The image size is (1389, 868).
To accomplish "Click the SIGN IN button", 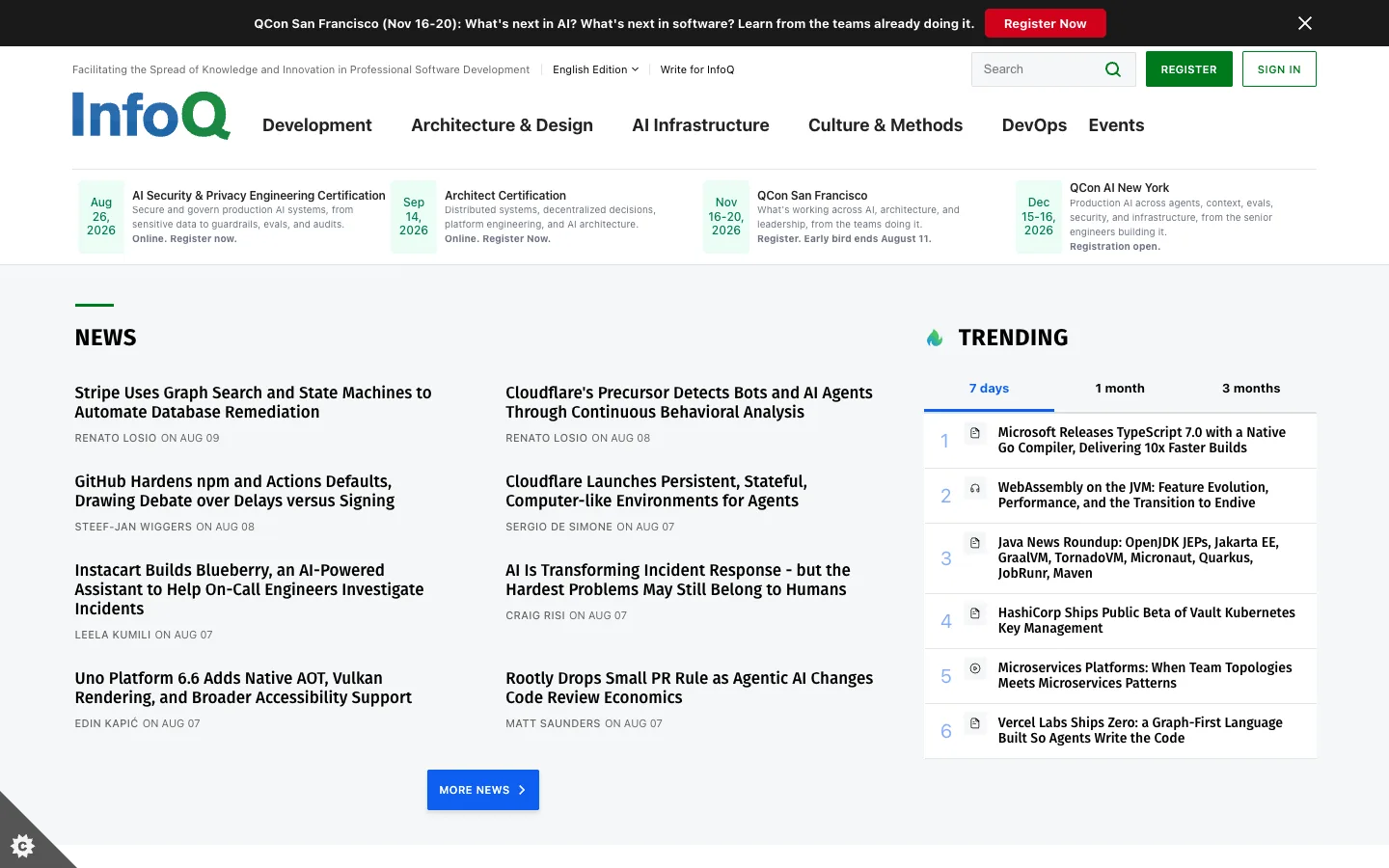I will (x=1279, y=69).
